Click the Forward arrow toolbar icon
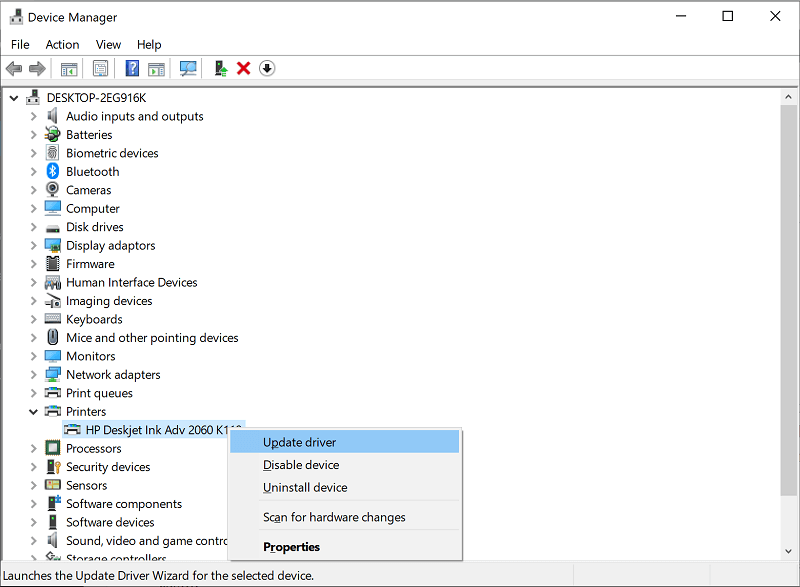The width and height of the screenshot is (800, 587). (37, 68)
